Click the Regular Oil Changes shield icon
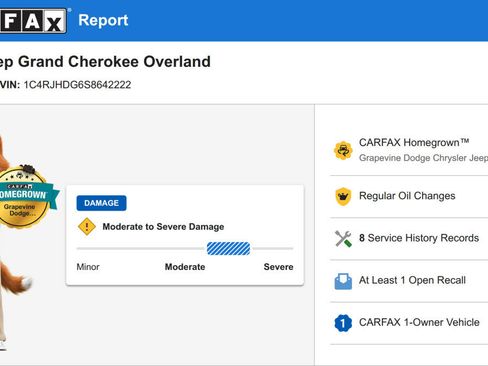The width and height of the screenshot is (488, 366). (x=343, y=196)
